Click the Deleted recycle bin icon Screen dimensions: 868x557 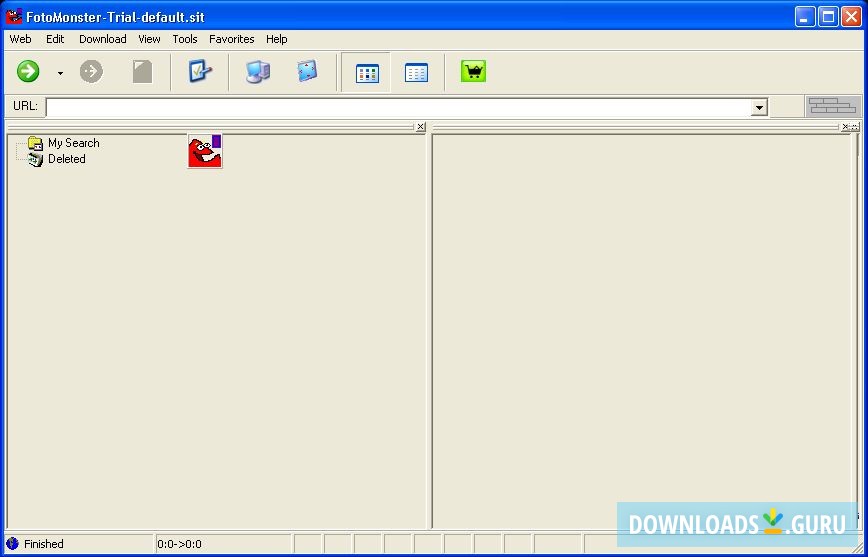tap(35, 159)
